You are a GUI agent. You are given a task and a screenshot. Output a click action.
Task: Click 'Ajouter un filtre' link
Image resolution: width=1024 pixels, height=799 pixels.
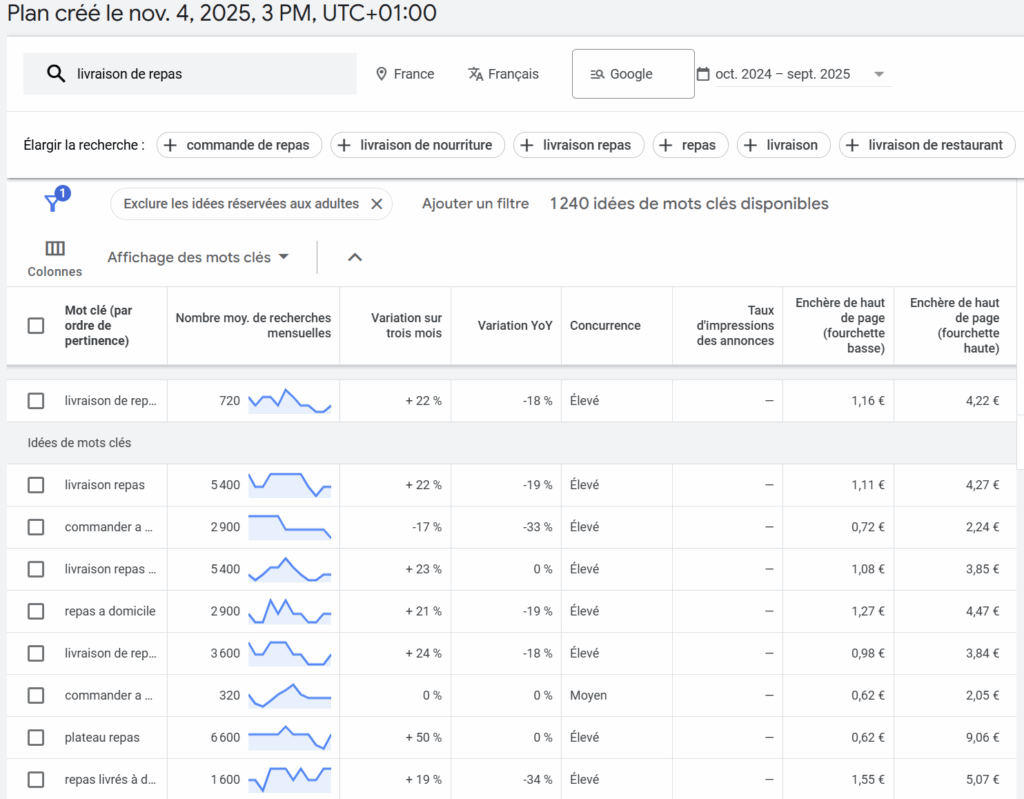coord(475,204)
